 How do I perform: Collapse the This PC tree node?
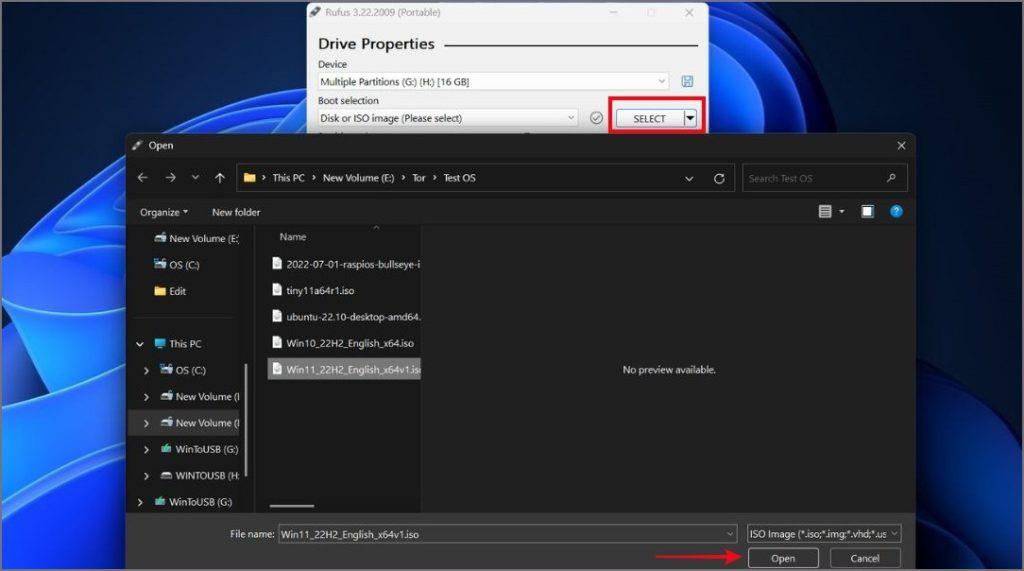pos(140,344)
